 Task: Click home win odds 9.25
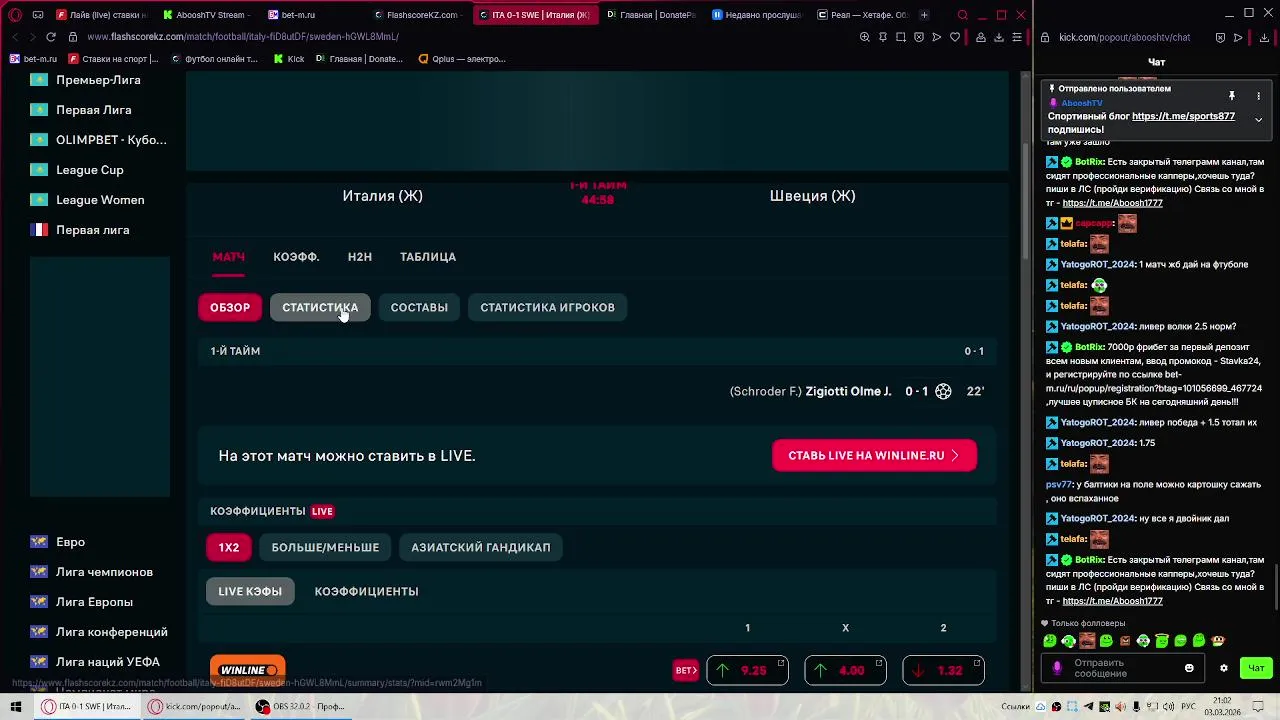tap(747, 670)
